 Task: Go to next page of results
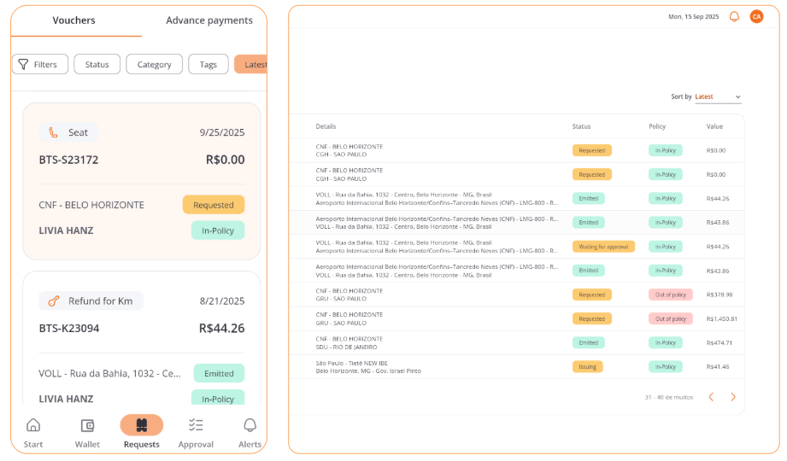(733, 397)
